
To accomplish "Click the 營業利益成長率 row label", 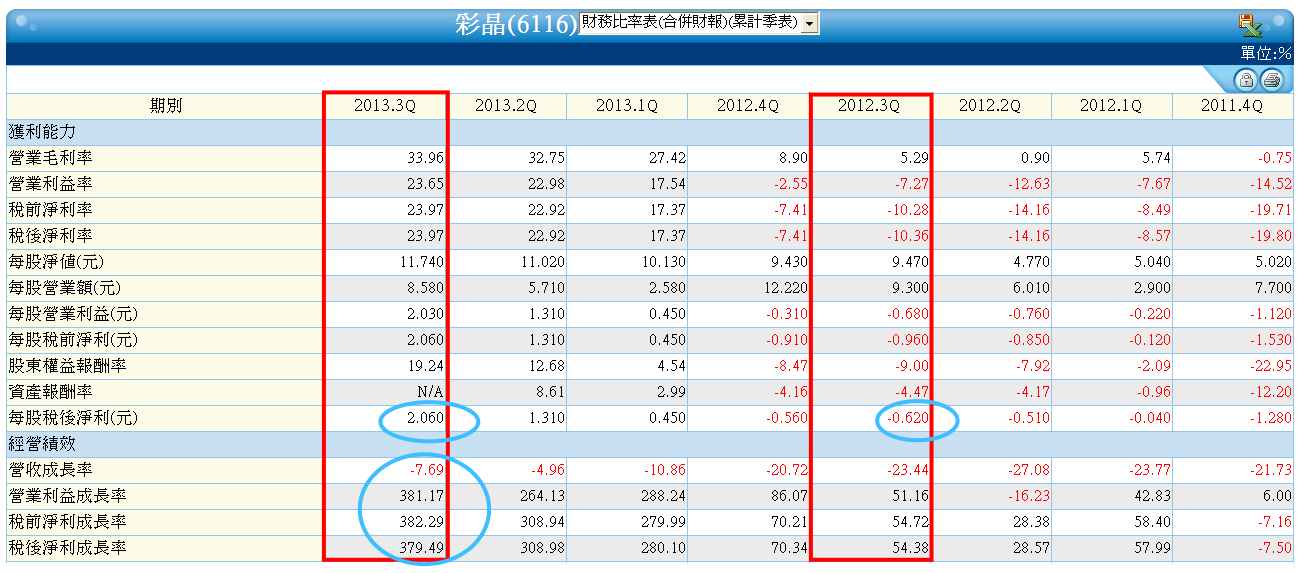I will click(x=67, y=495).
